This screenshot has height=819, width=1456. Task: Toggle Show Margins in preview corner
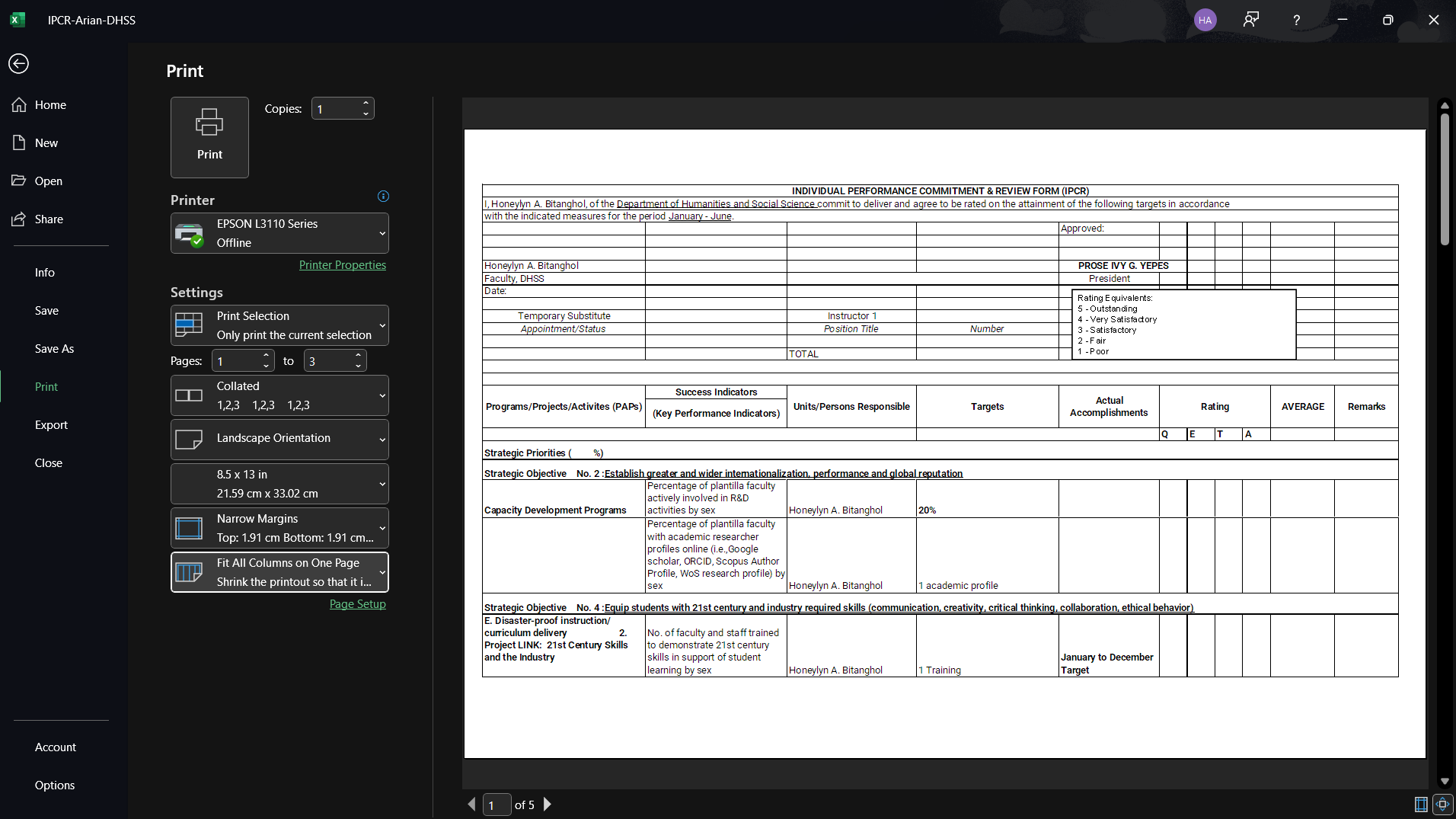[1420, 805]
